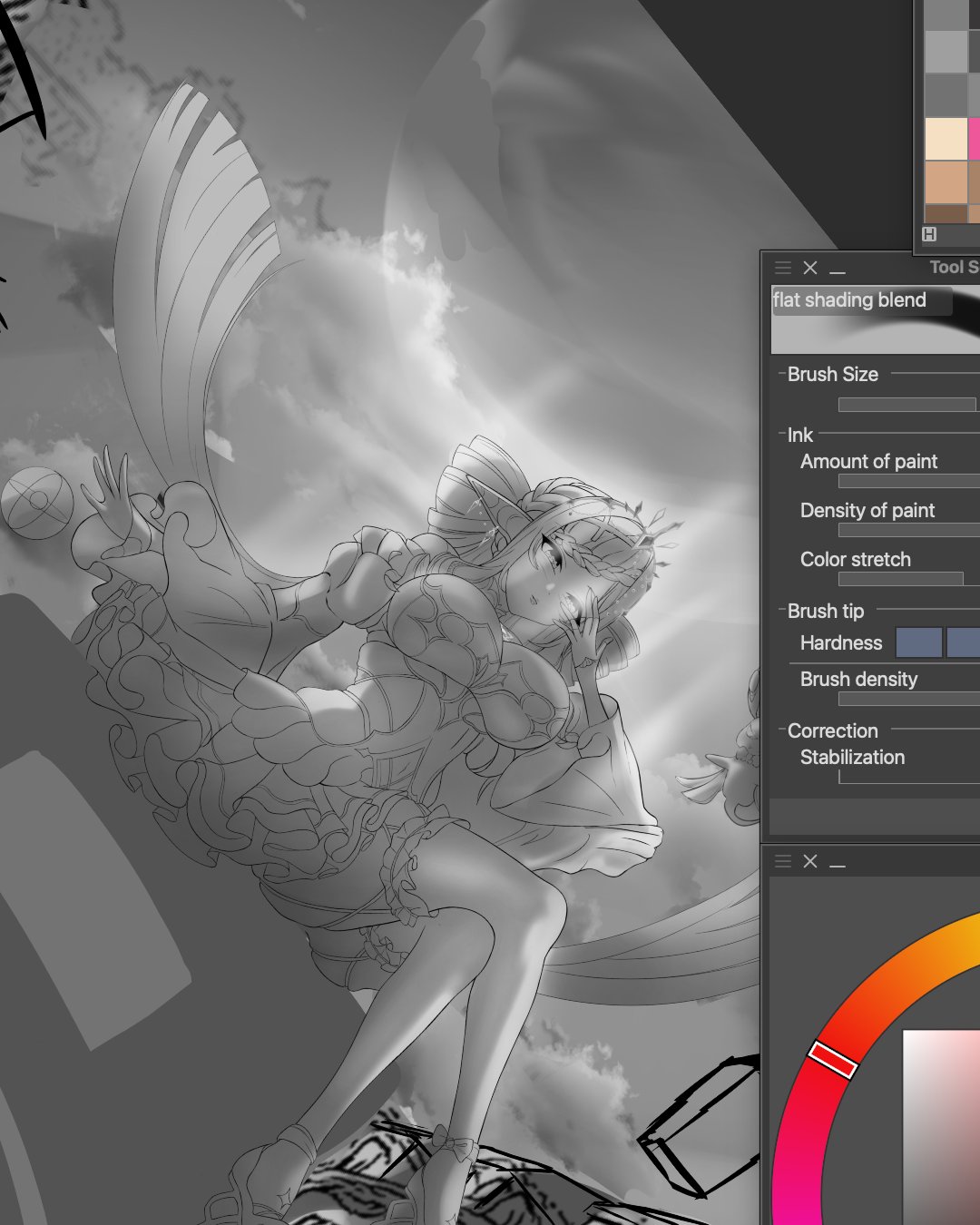Image resolution: width=980 pixels, height=1225 pixels.
Task: Pick the medium gray swatch above the cream swatch
Action: (x=946, y=95)
